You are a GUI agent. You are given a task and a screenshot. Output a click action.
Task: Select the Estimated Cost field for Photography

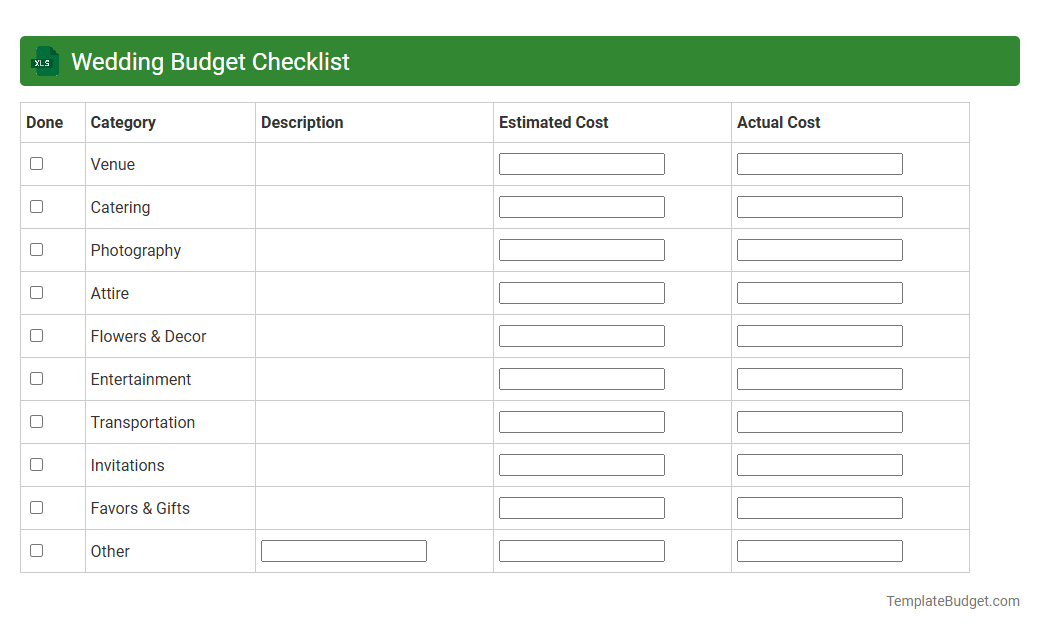click(581, 249)
